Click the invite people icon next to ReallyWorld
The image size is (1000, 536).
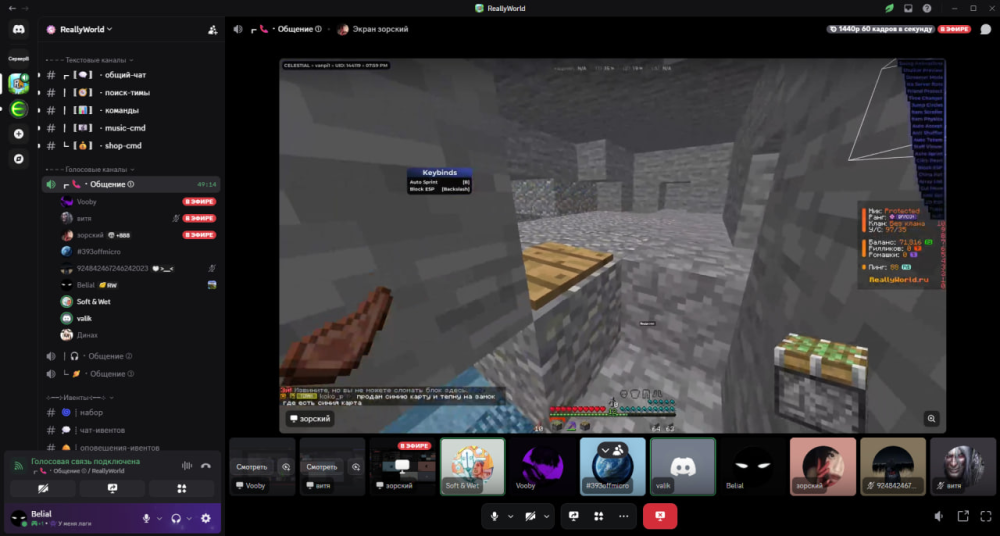click(x=212, y=29)
